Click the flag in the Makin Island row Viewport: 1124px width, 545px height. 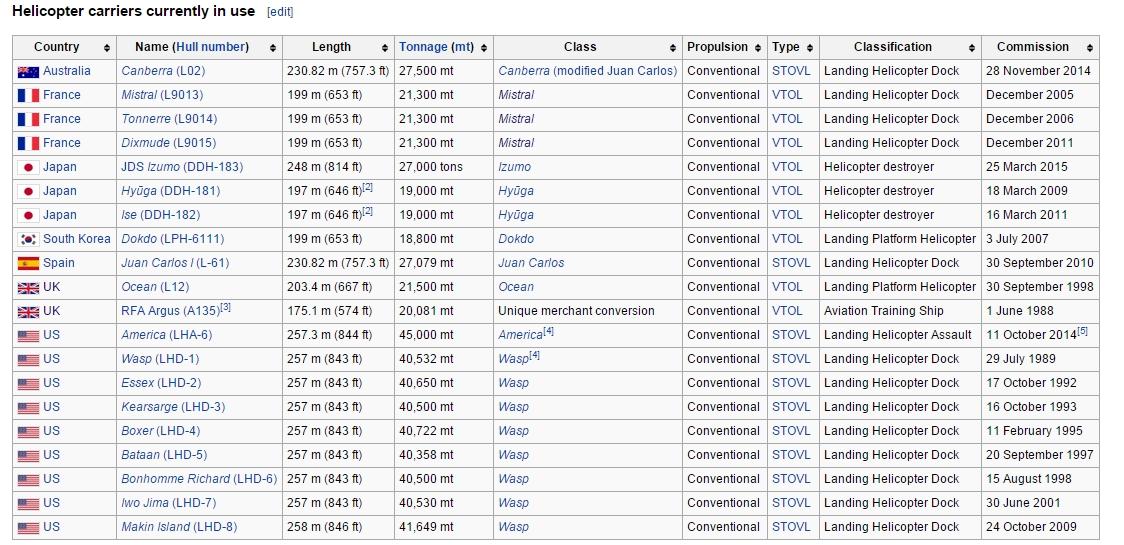[x=28, y=528]
